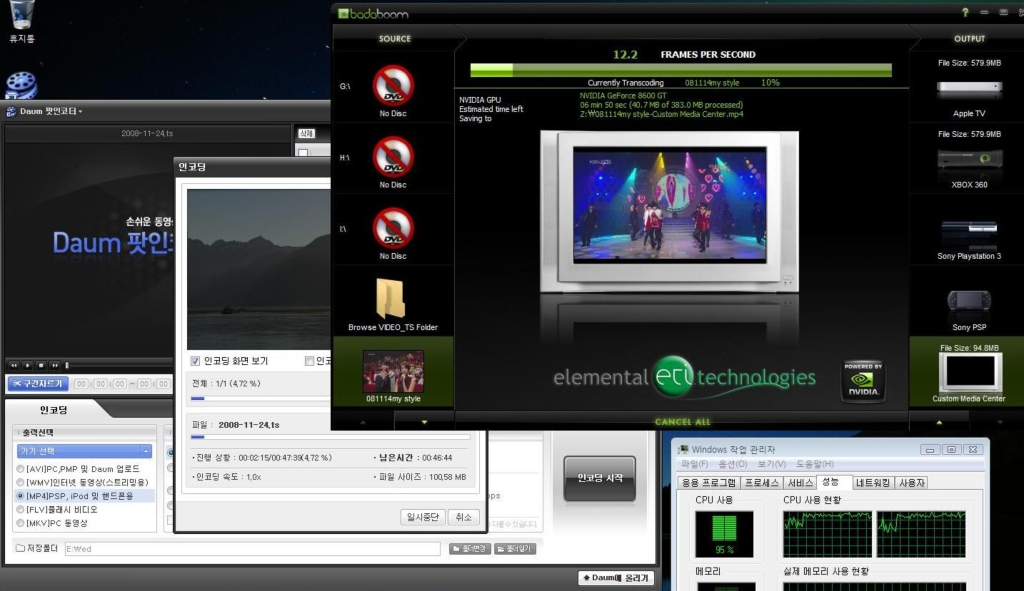Click 취소 cancel button in encoding dialog

pos(464,517)
